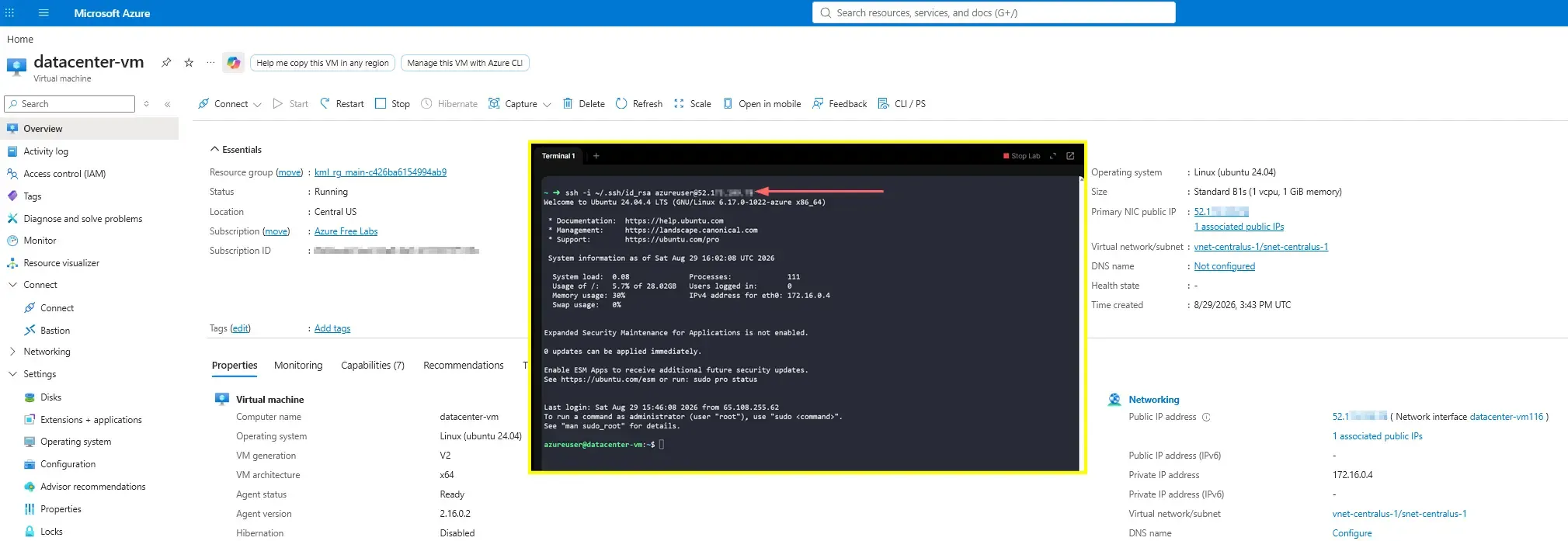Click the edit link next to Tags
The height and width of the screenshot is (541, 1568).
click(x=241, y=328)
